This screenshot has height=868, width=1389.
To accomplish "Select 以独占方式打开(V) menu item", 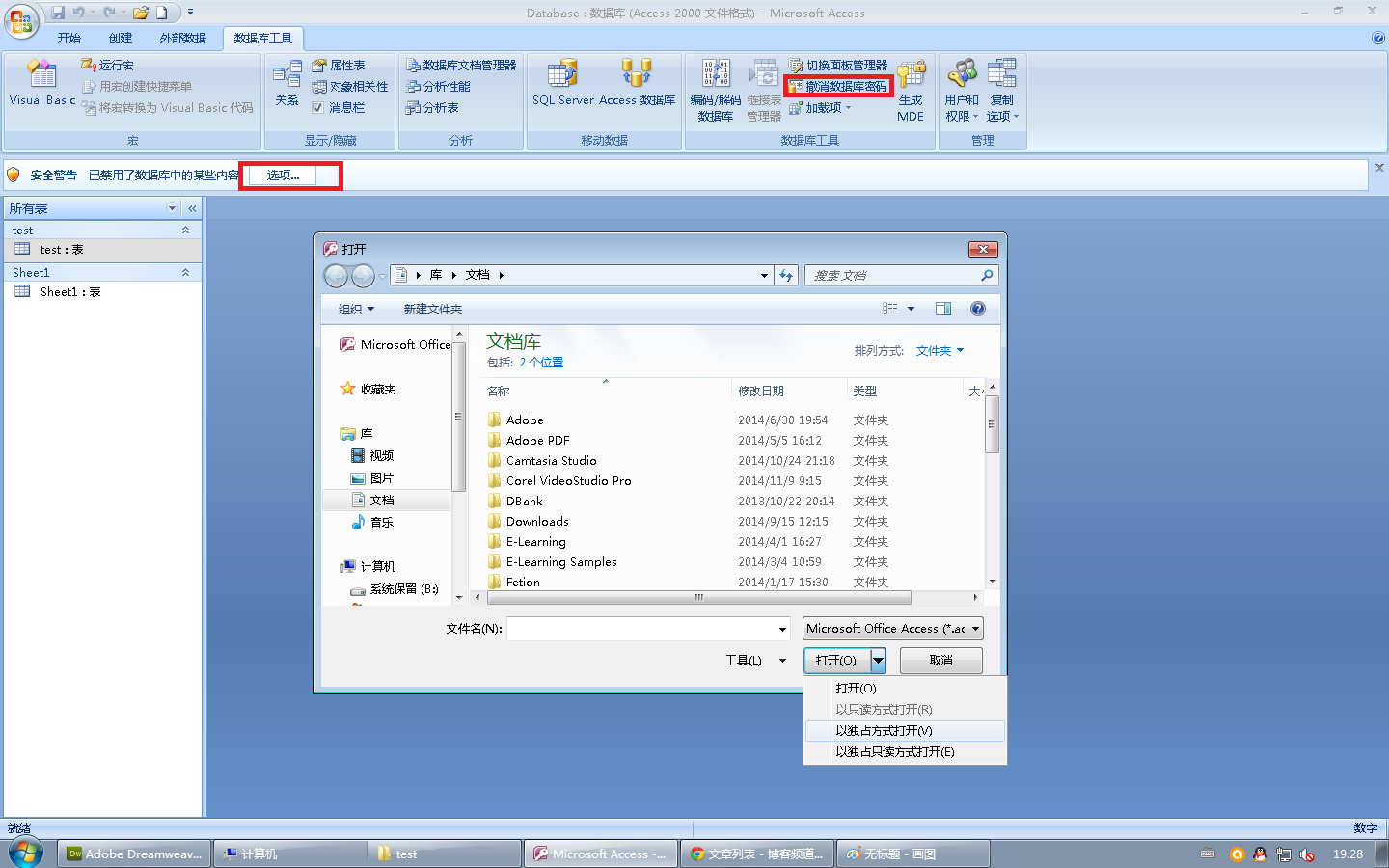I will click(x=905, y=731).
